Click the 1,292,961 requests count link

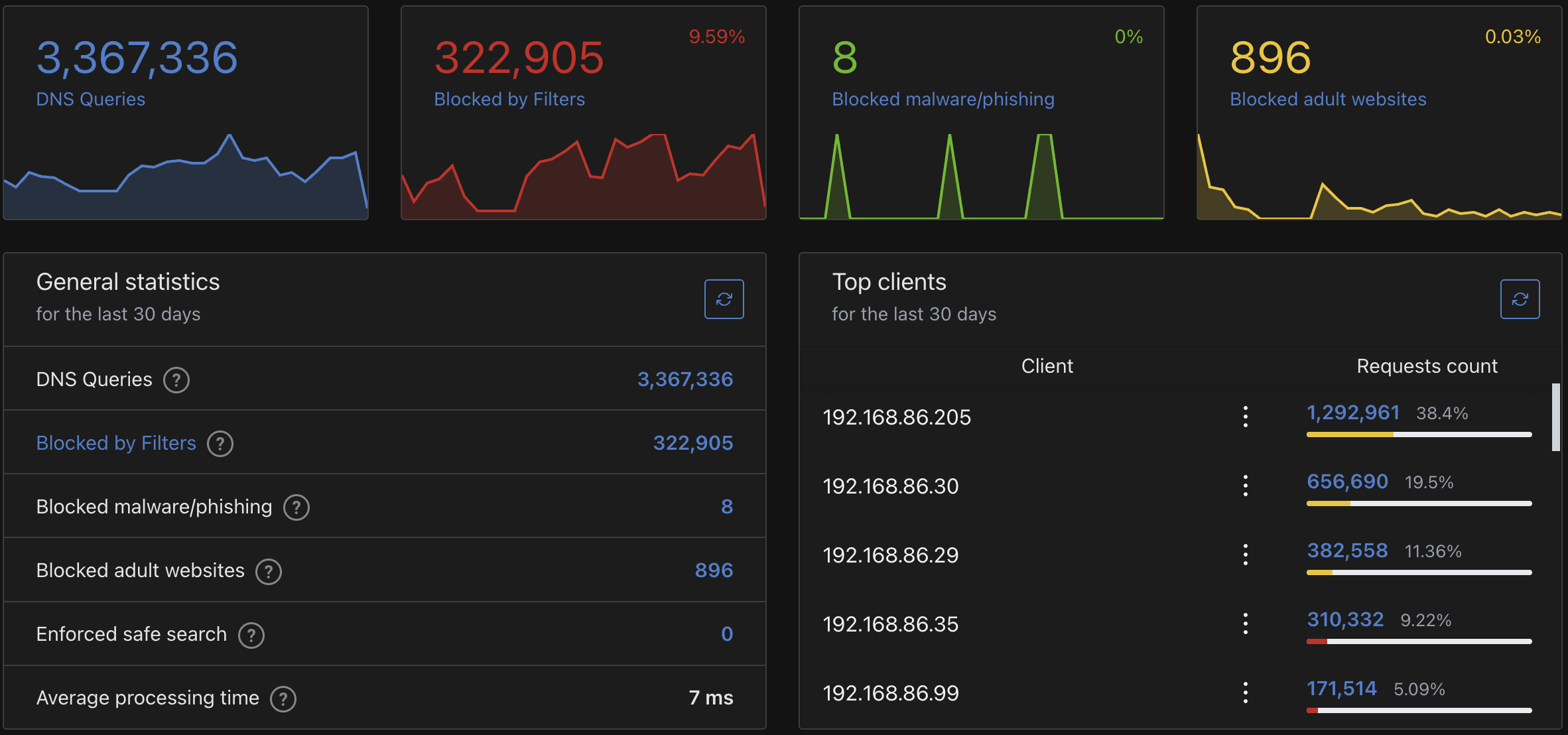click(x=1352, y=412)
